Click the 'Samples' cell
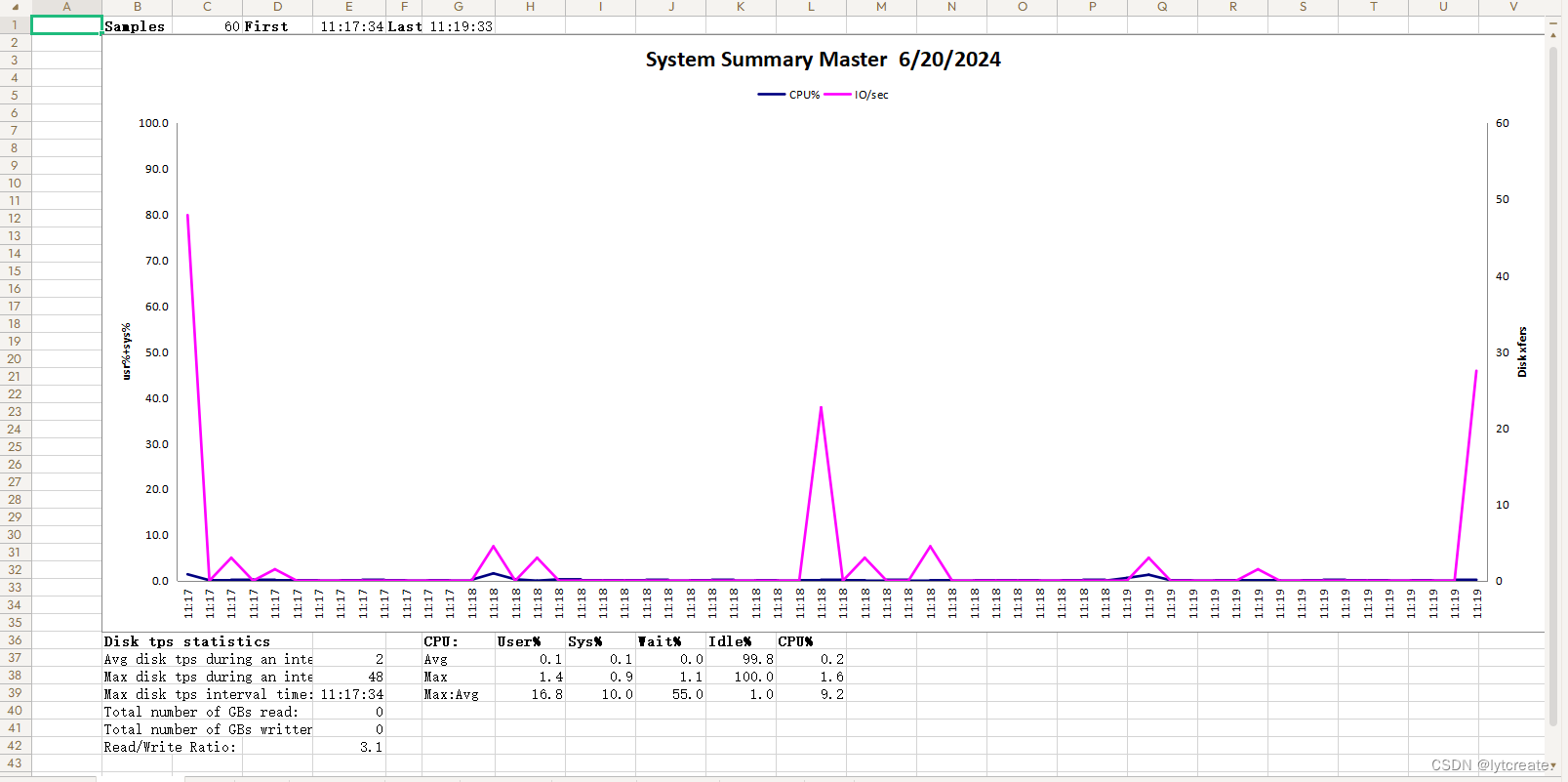 click(x=138, y=26)
